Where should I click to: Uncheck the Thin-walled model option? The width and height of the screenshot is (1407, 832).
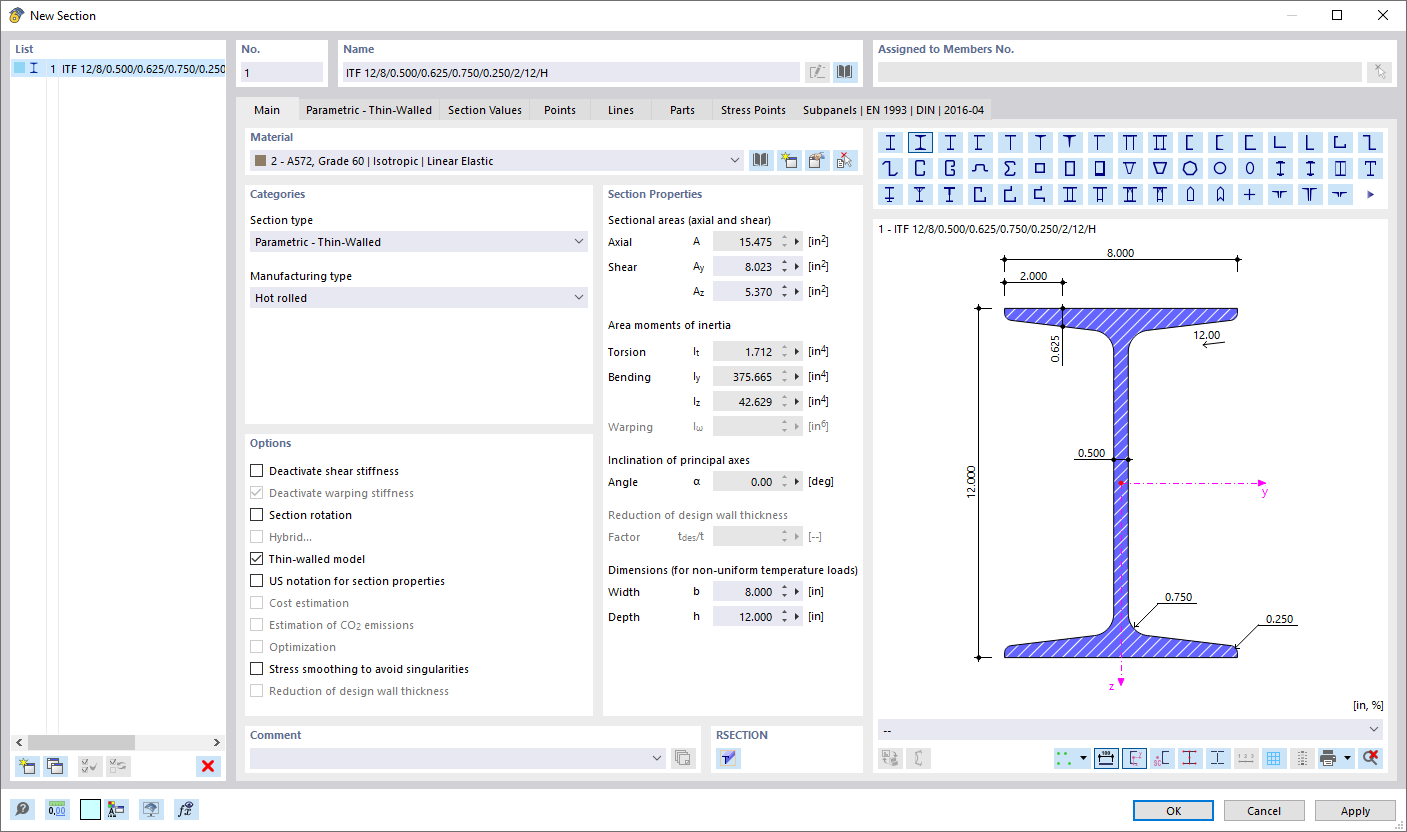256,558
